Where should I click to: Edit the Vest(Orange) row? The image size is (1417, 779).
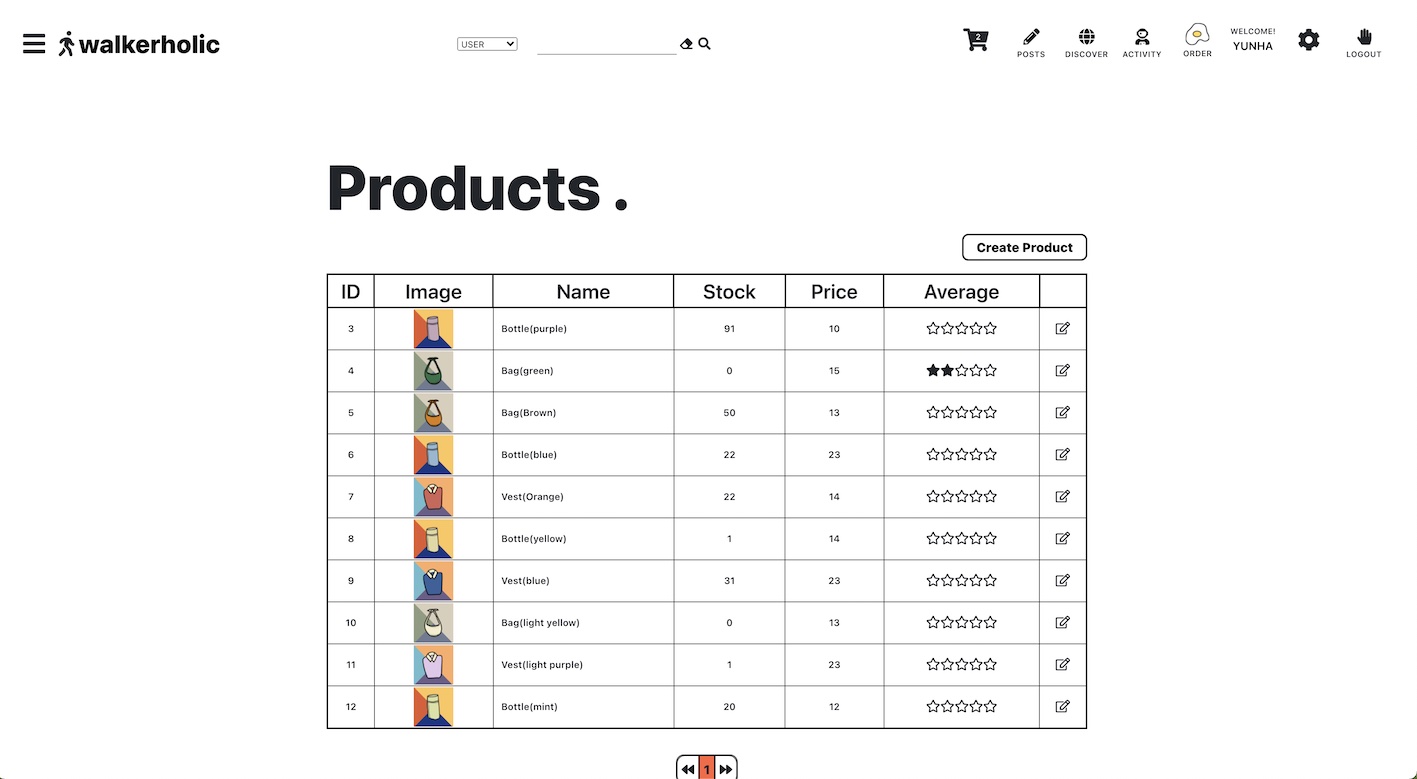(1062, 496)
